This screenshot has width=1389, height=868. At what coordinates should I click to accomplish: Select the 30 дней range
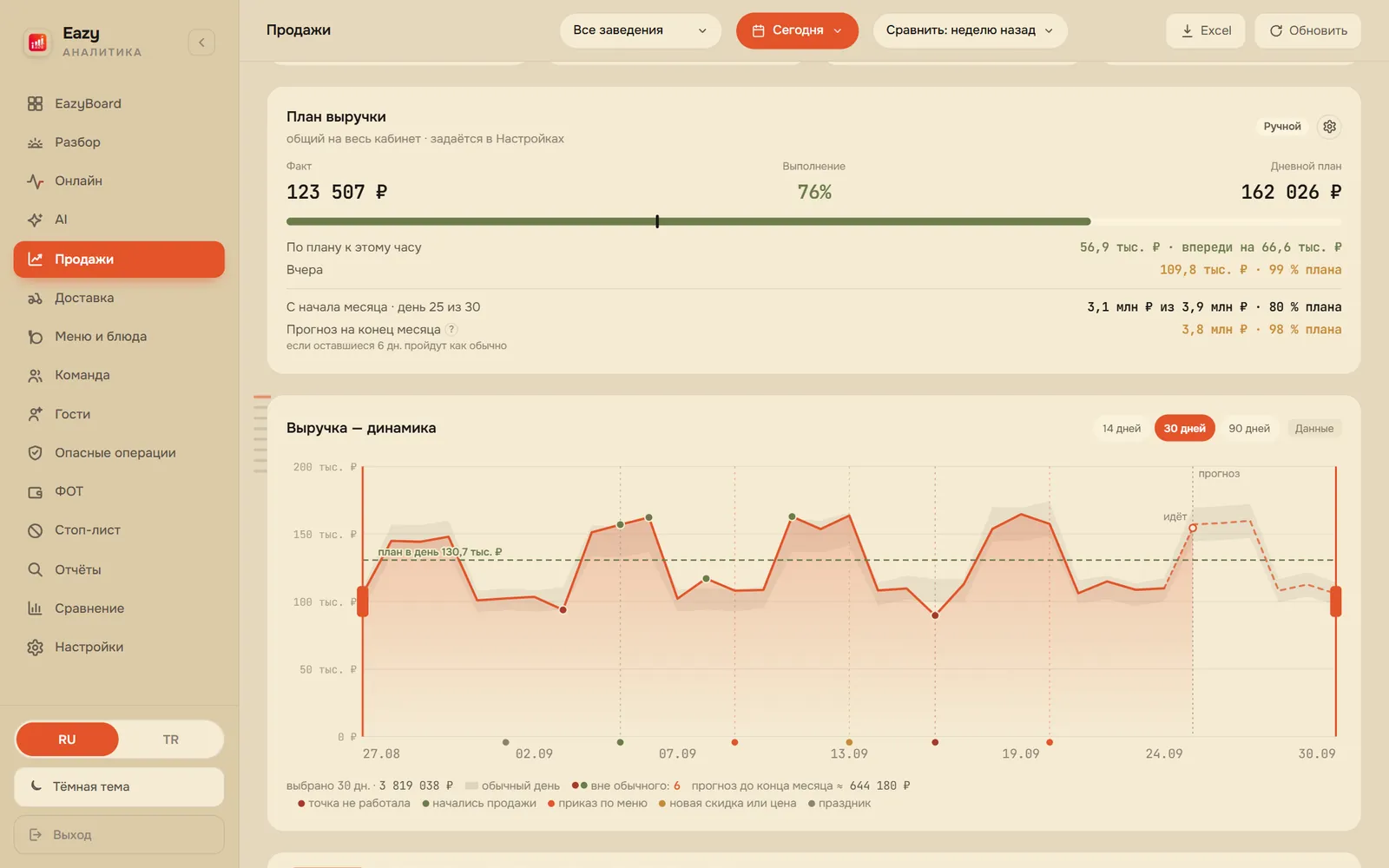tap(1184, 429)
